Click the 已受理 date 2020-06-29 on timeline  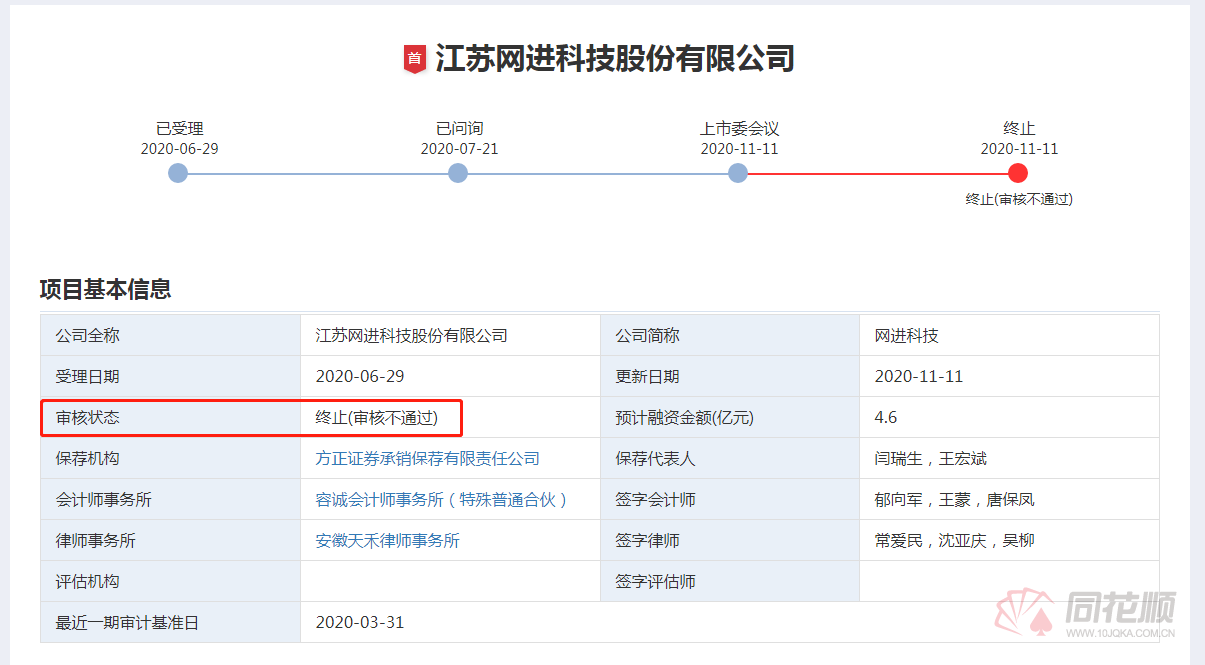click(179, 149)
